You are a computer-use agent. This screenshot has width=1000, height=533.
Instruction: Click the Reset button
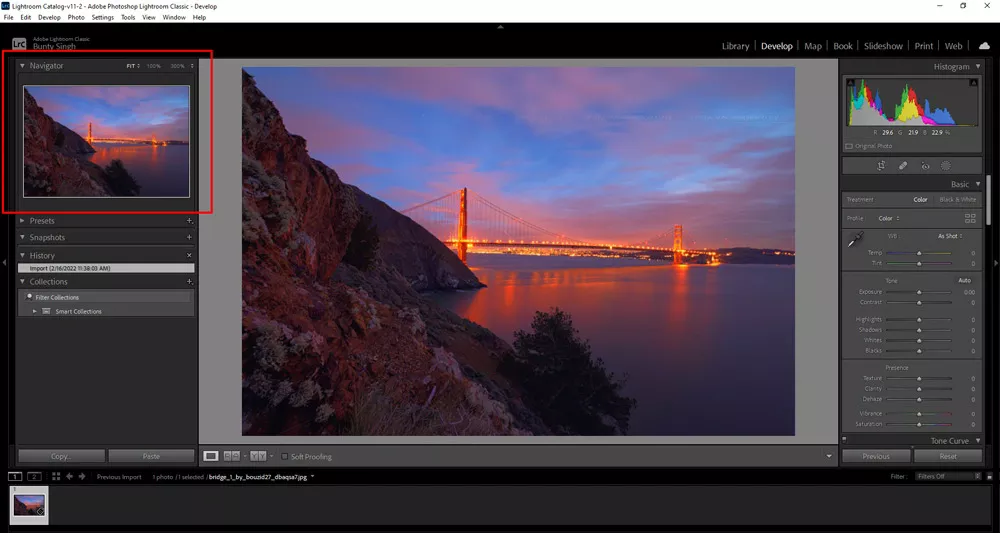[947, 456]
